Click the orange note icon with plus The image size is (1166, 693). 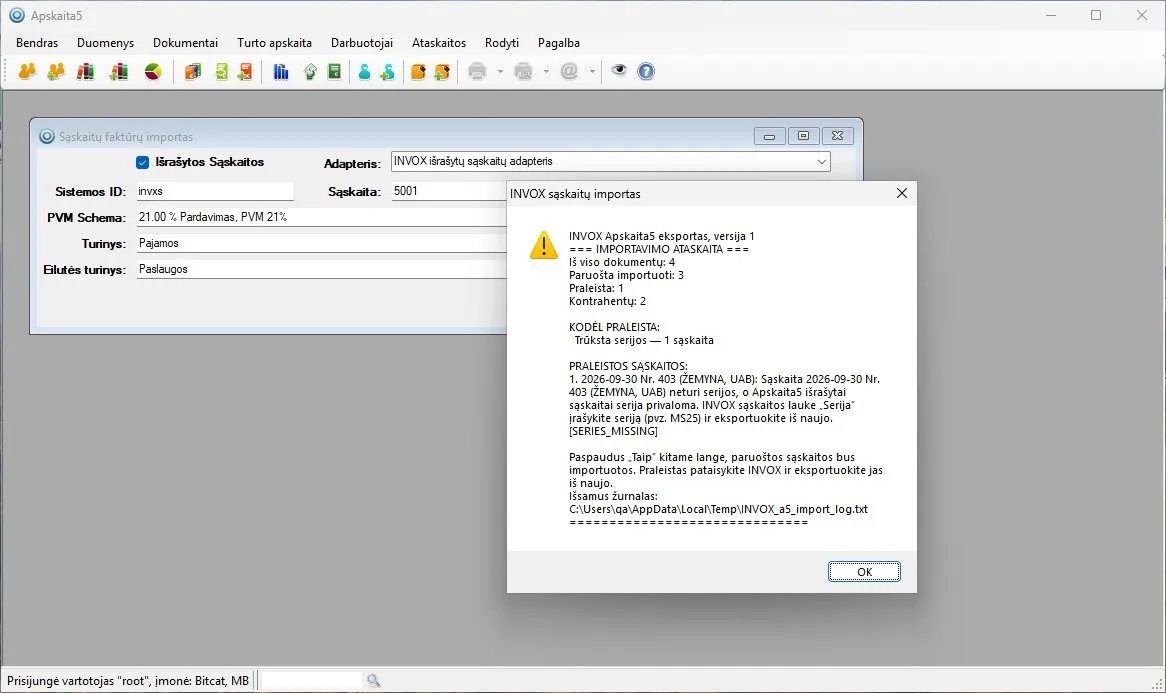[x=442, y=71]
